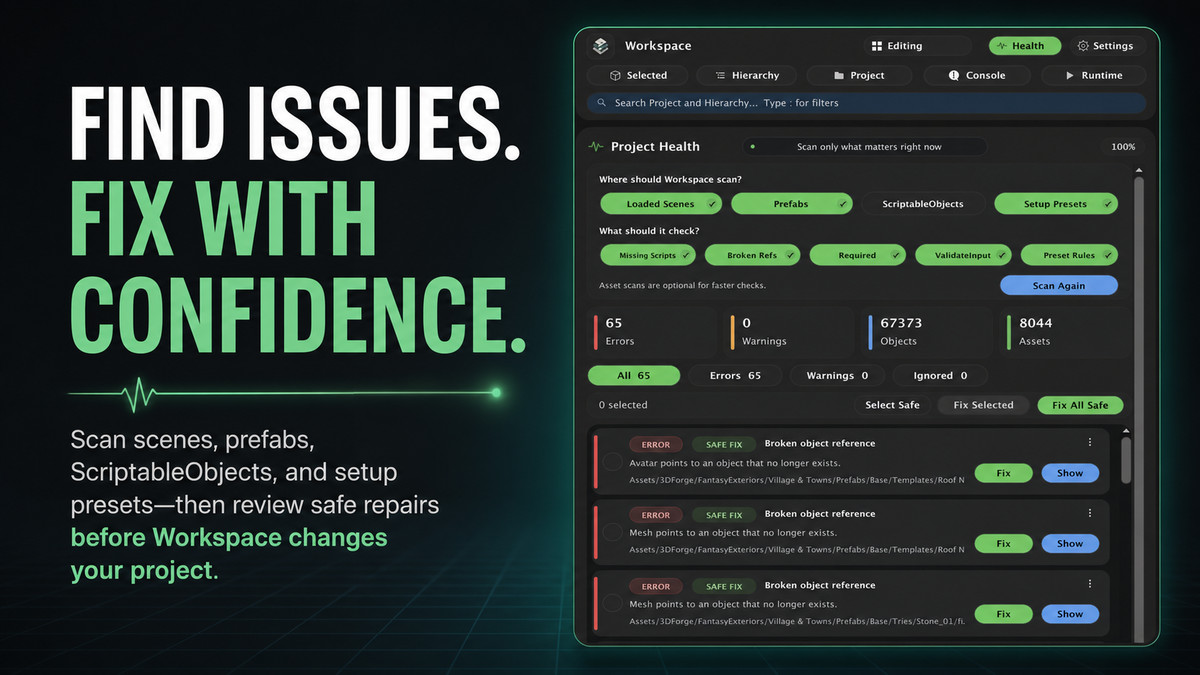The image size is (1200, 675).
Task: Click the Fix All Safe button
Action: pyautogui.click(x=1080, y=405)
